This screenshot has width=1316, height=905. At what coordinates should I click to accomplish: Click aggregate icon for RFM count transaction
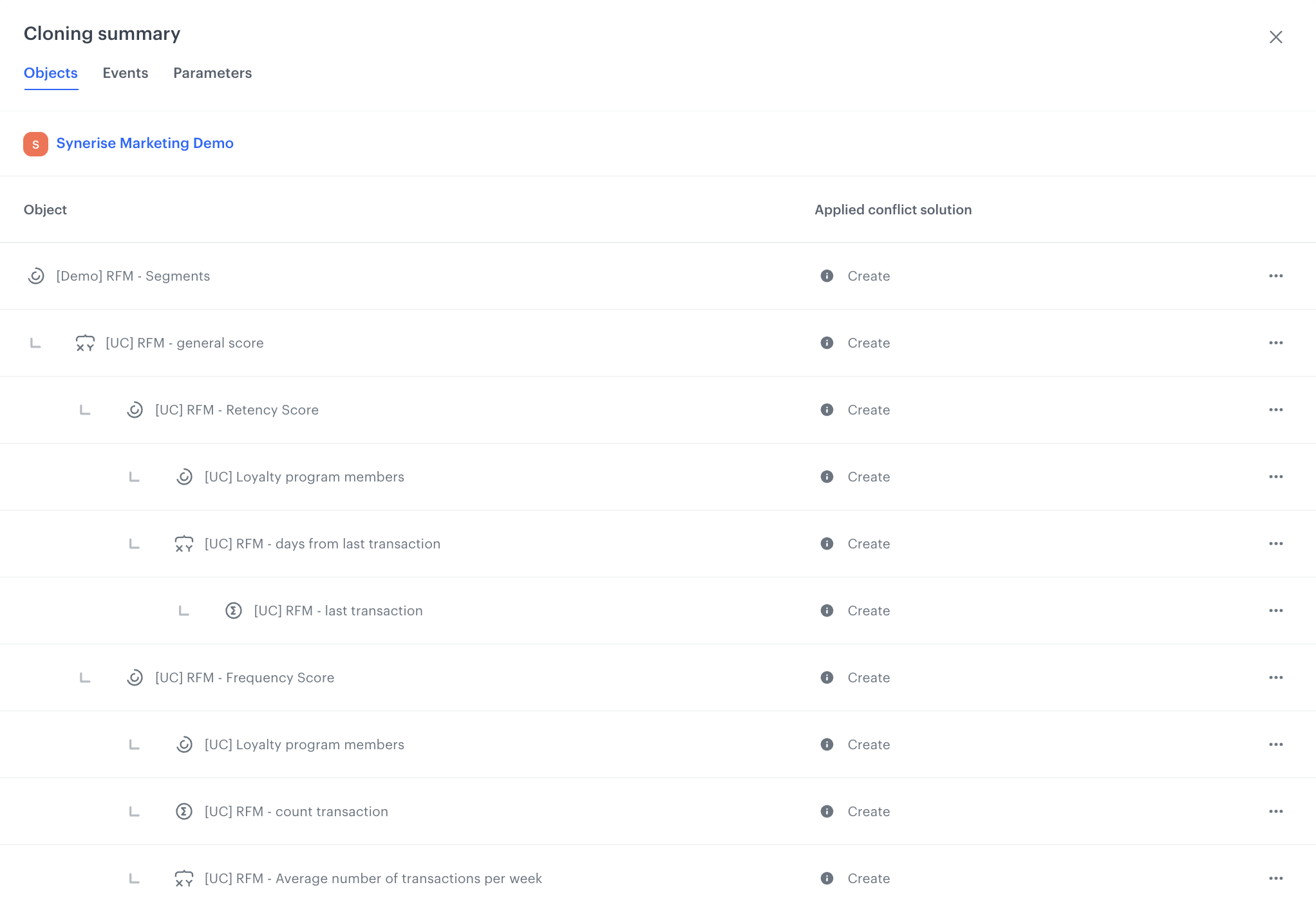coord(184,812)
